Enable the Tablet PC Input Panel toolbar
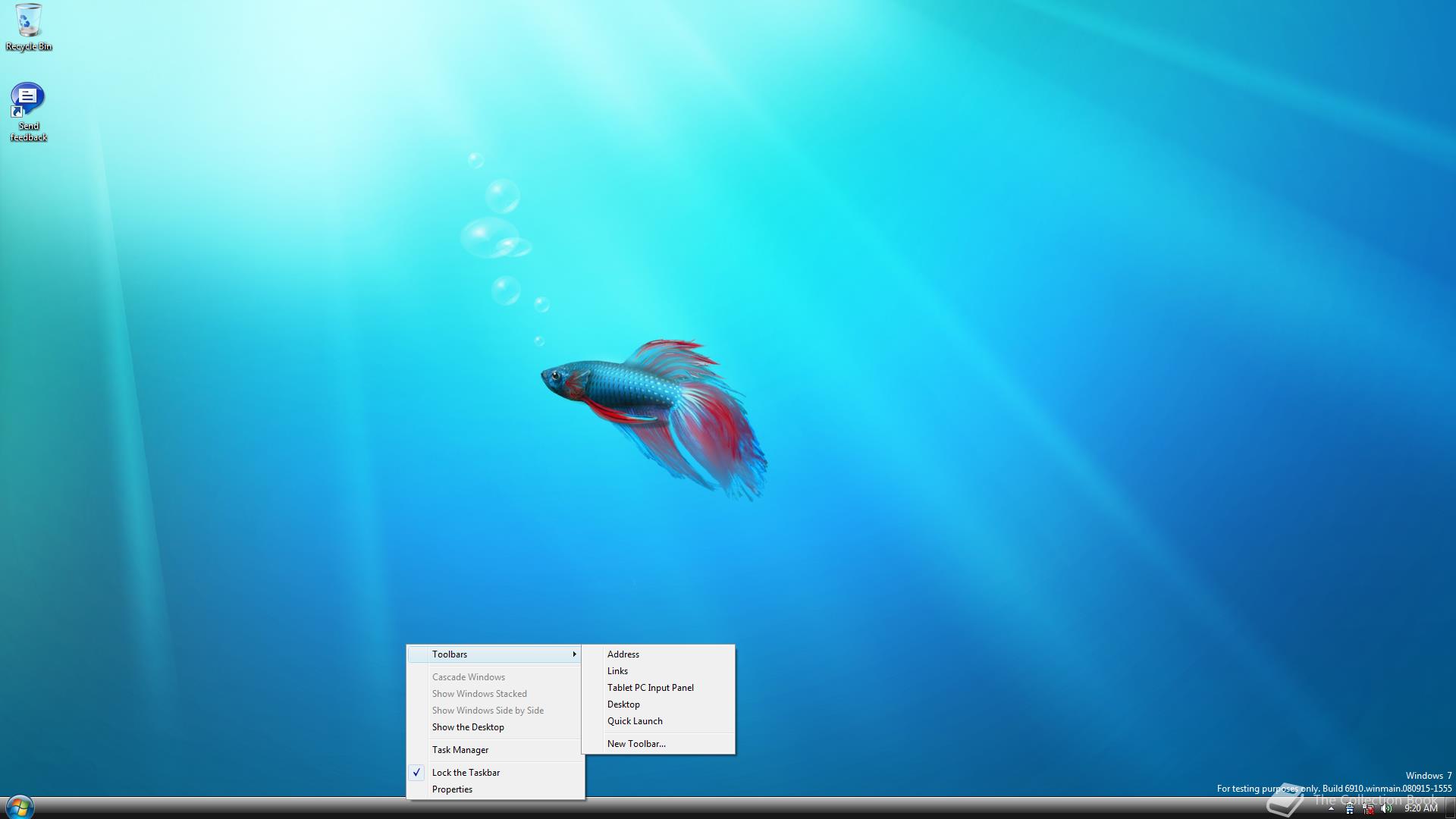 [x=658, y=687]
